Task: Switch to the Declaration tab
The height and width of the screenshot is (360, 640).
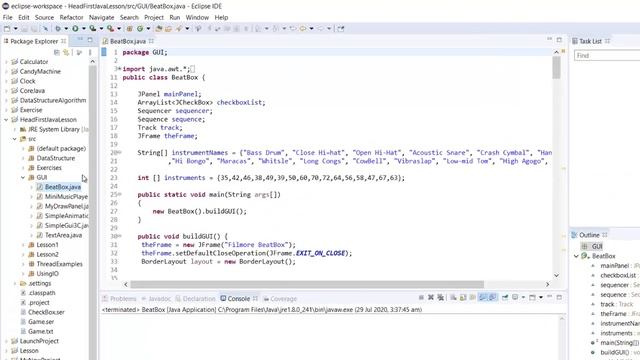Action: (x=195, y=299)
